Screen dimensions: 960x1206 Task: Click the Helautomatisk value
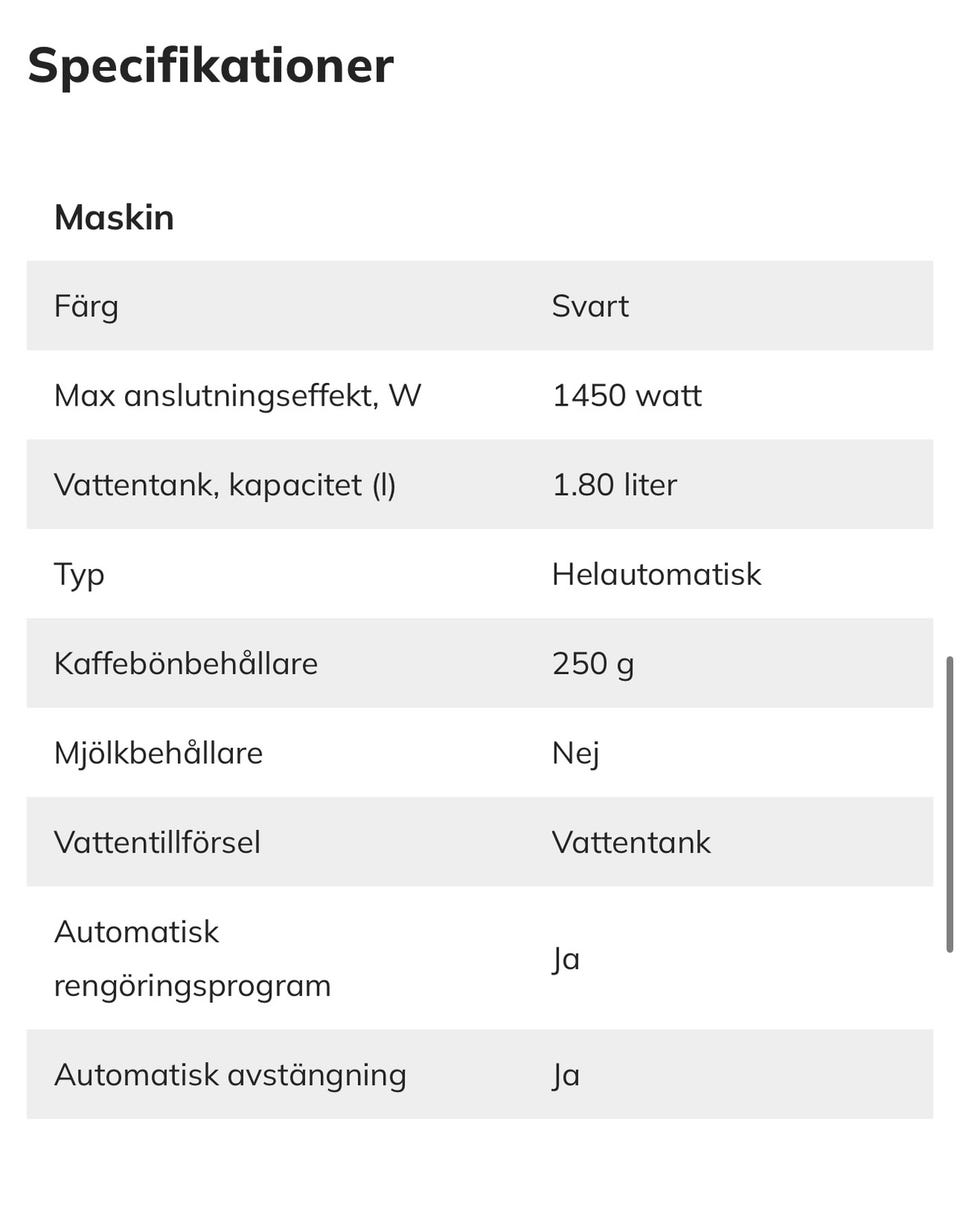(x=656, y=574)
